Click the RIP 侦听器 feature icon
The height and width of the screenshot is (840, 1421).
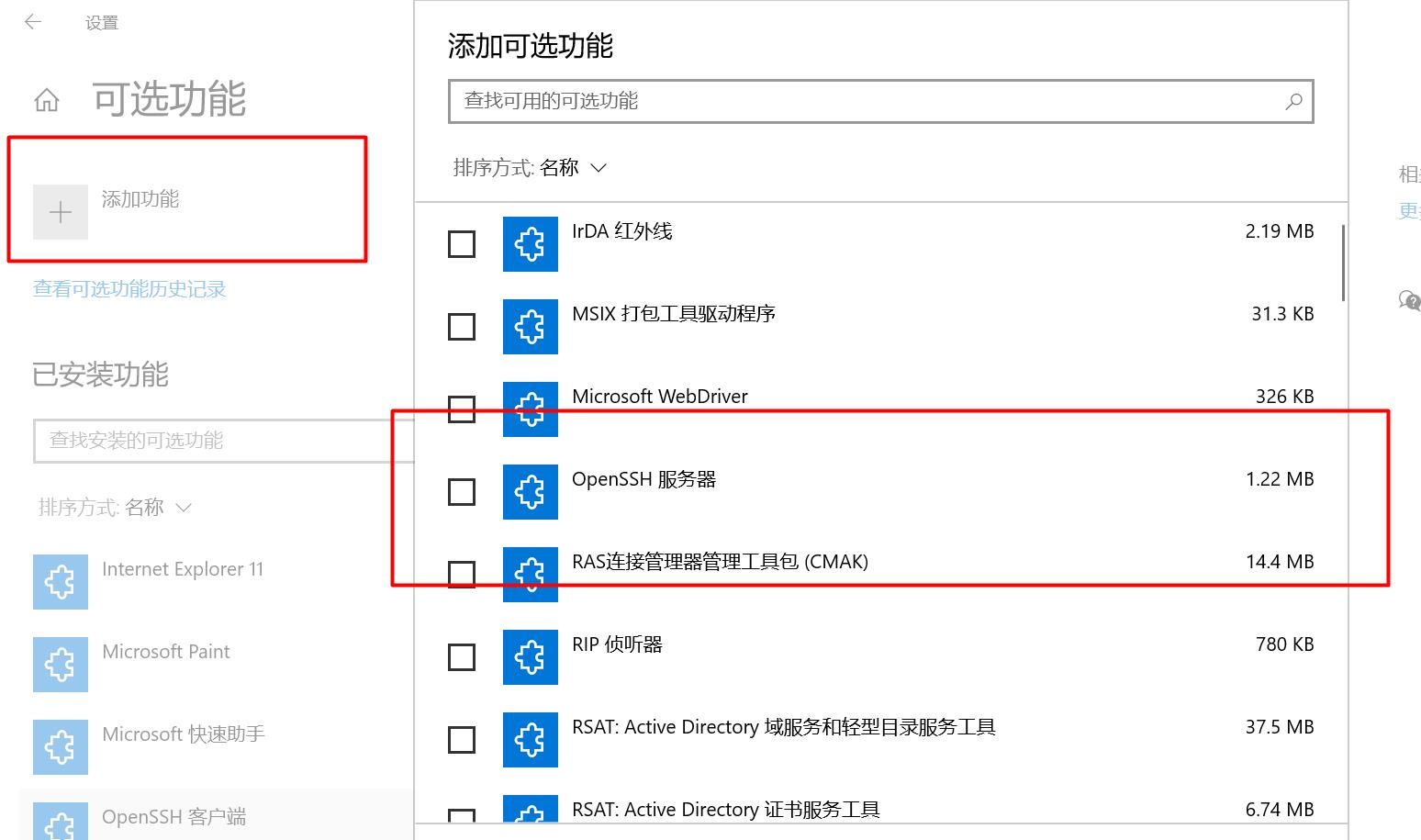click(531, 656)
